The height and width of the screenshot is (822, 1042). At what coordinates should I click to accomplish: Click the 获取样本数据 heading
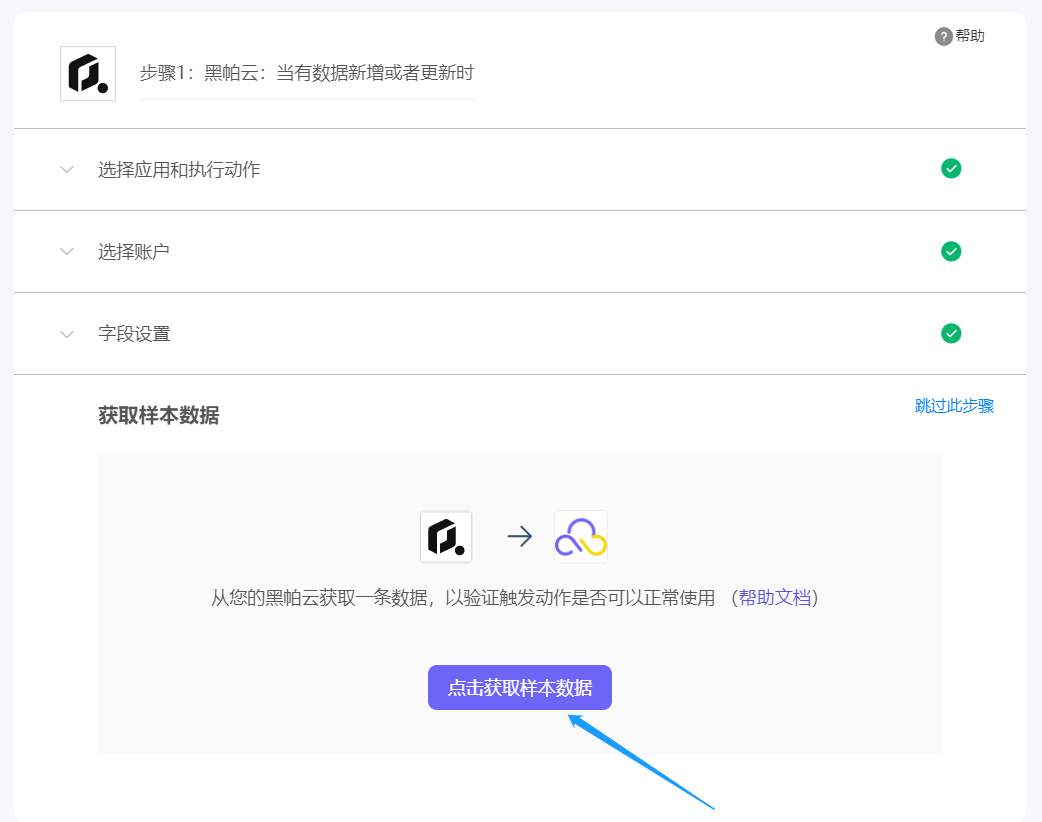point(159,415)
